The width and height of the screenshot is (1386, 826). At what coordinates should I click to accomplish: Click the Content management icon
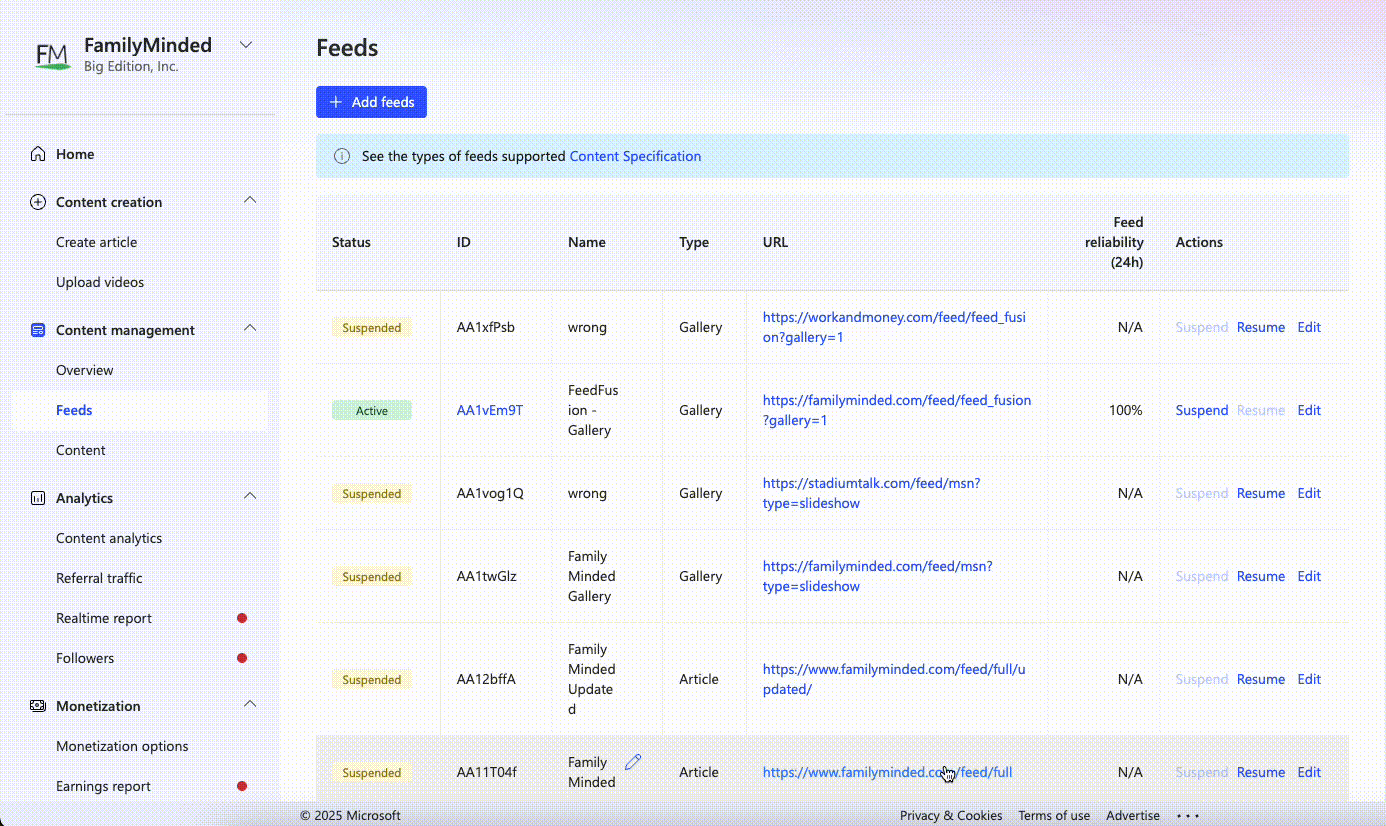(x=38, y=330)
